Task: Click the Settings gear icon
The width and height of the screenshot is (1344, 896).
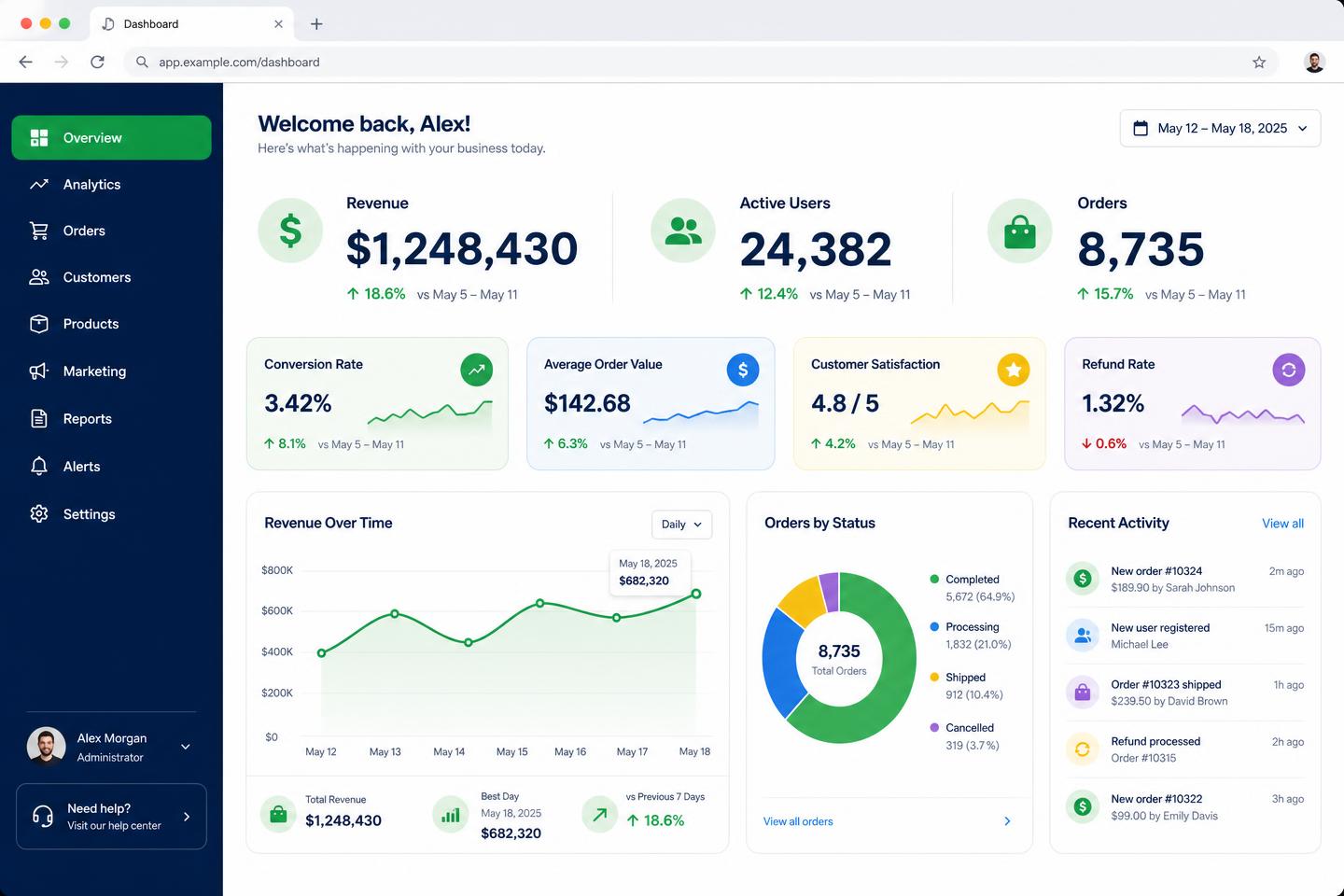Action: point(39,514)
